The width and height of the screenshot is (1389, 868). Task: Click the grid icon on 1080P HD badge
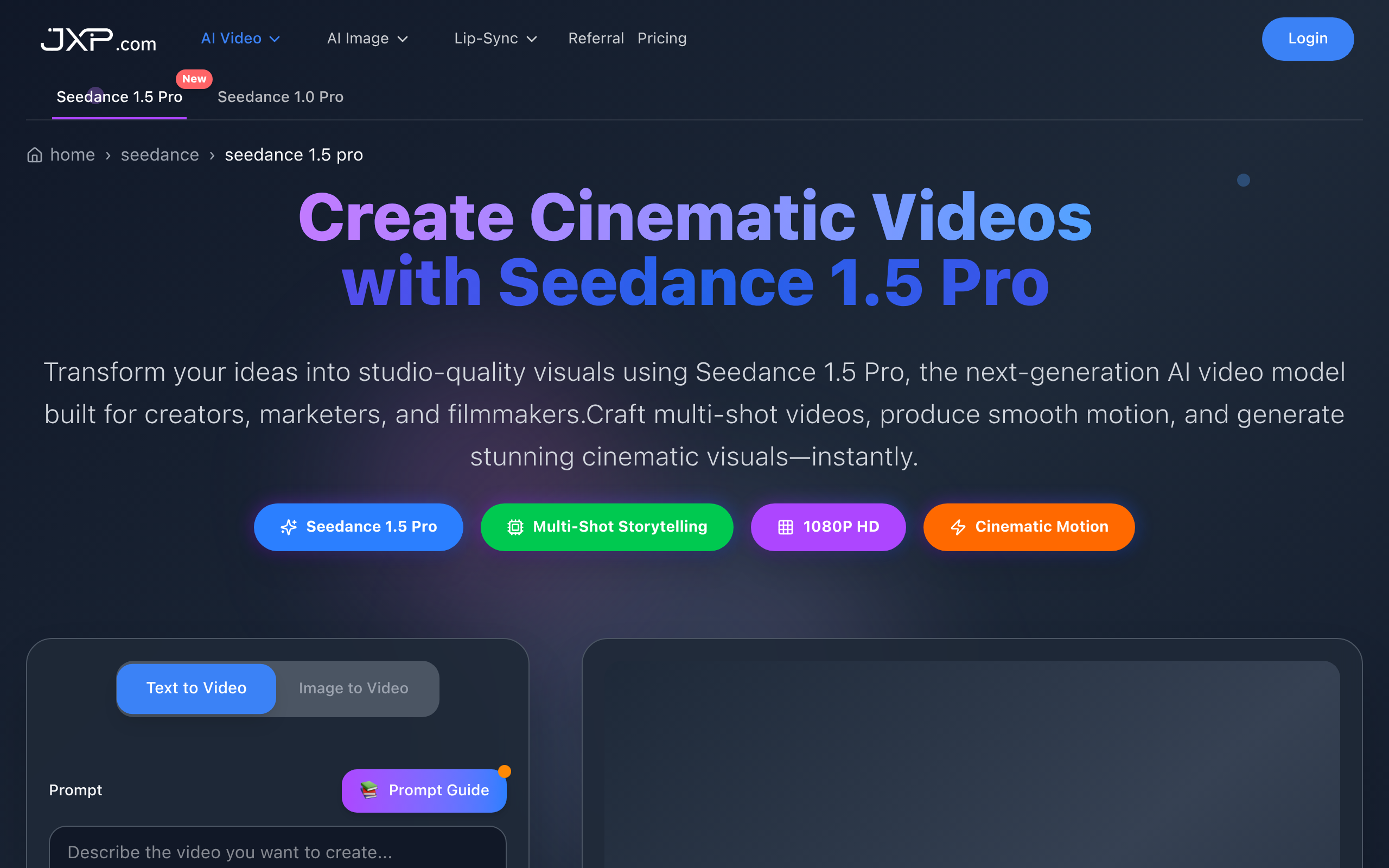pos(785,527)
